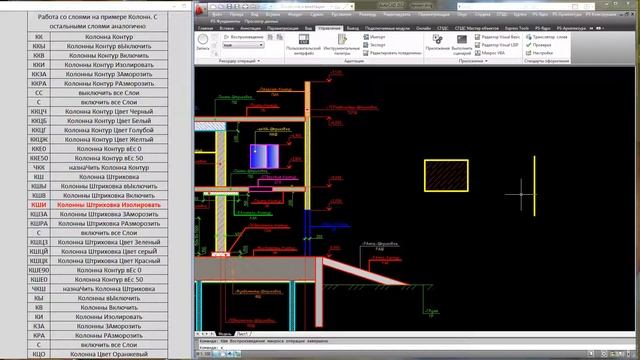Click the cell Колонны Контур Изолировать

(x=109, y=65)
